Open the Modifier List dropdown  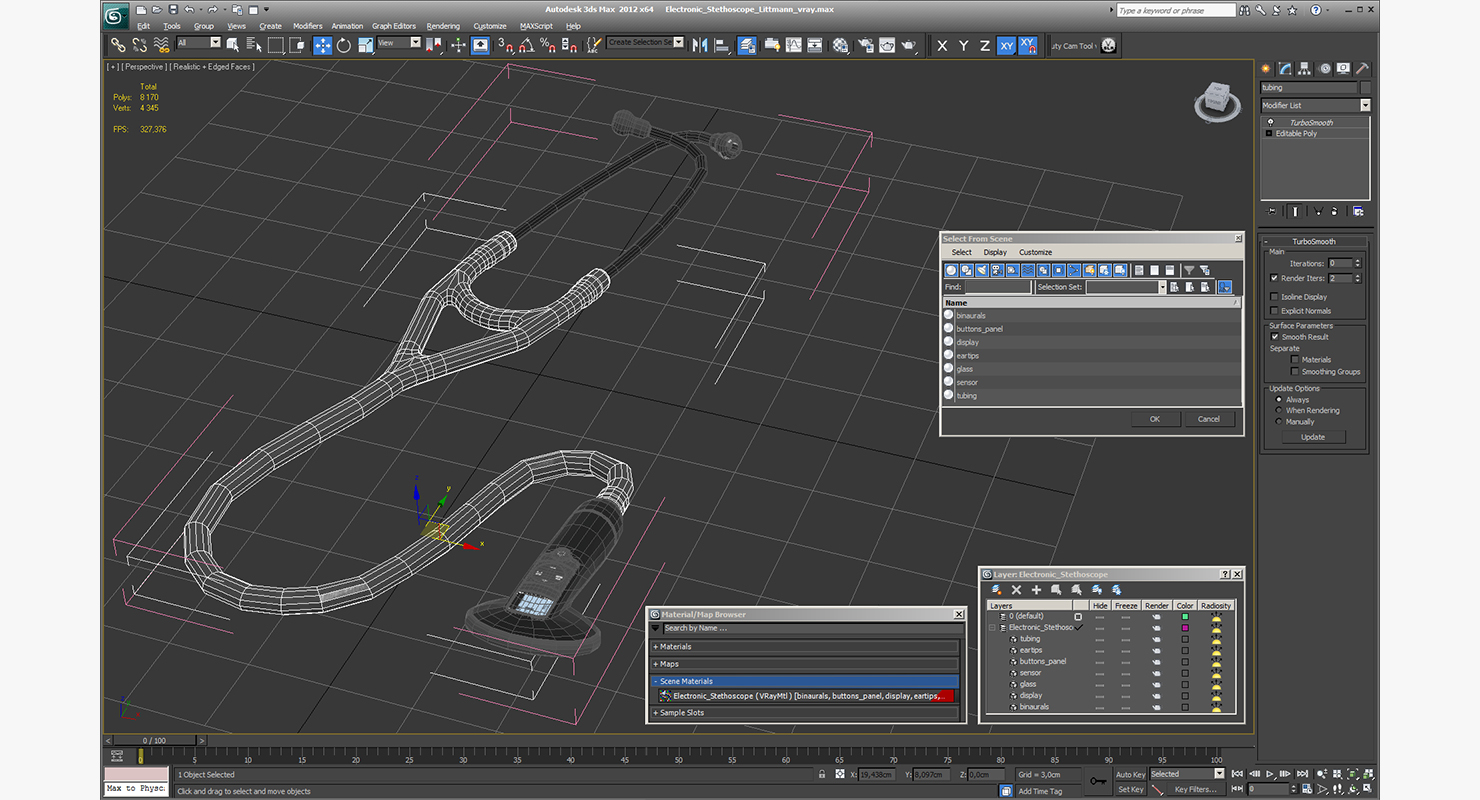pos(1315,105)
